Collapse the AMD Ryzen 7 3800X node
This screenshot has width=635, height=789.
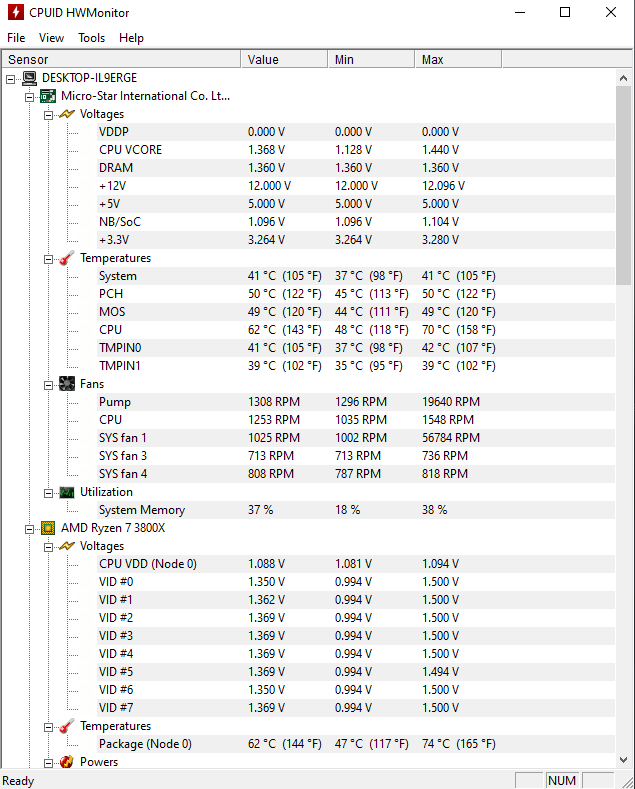[x=29, y=529]
